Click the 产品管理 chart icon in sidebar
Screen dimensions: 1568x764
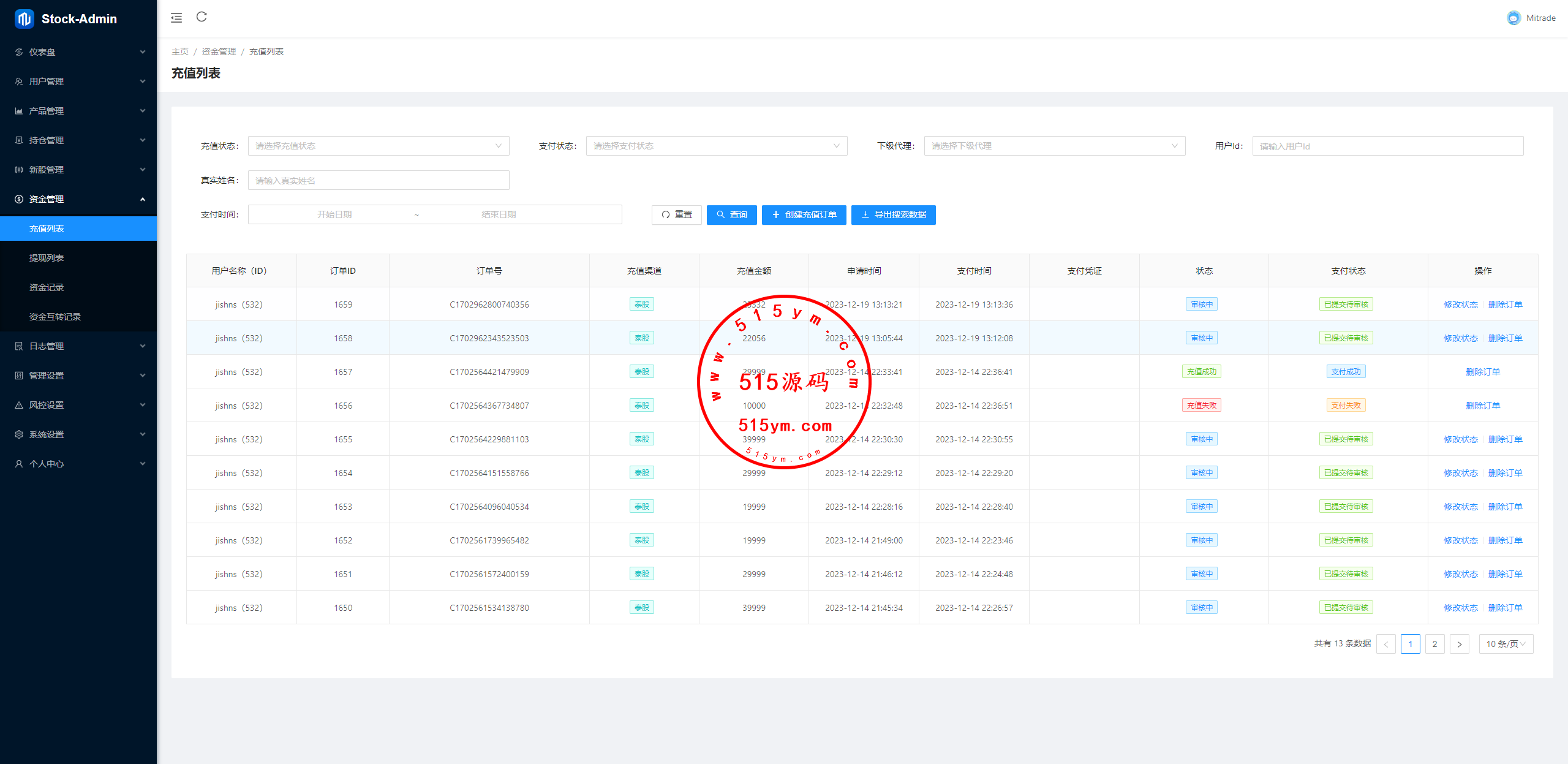(x=19, y=111)
